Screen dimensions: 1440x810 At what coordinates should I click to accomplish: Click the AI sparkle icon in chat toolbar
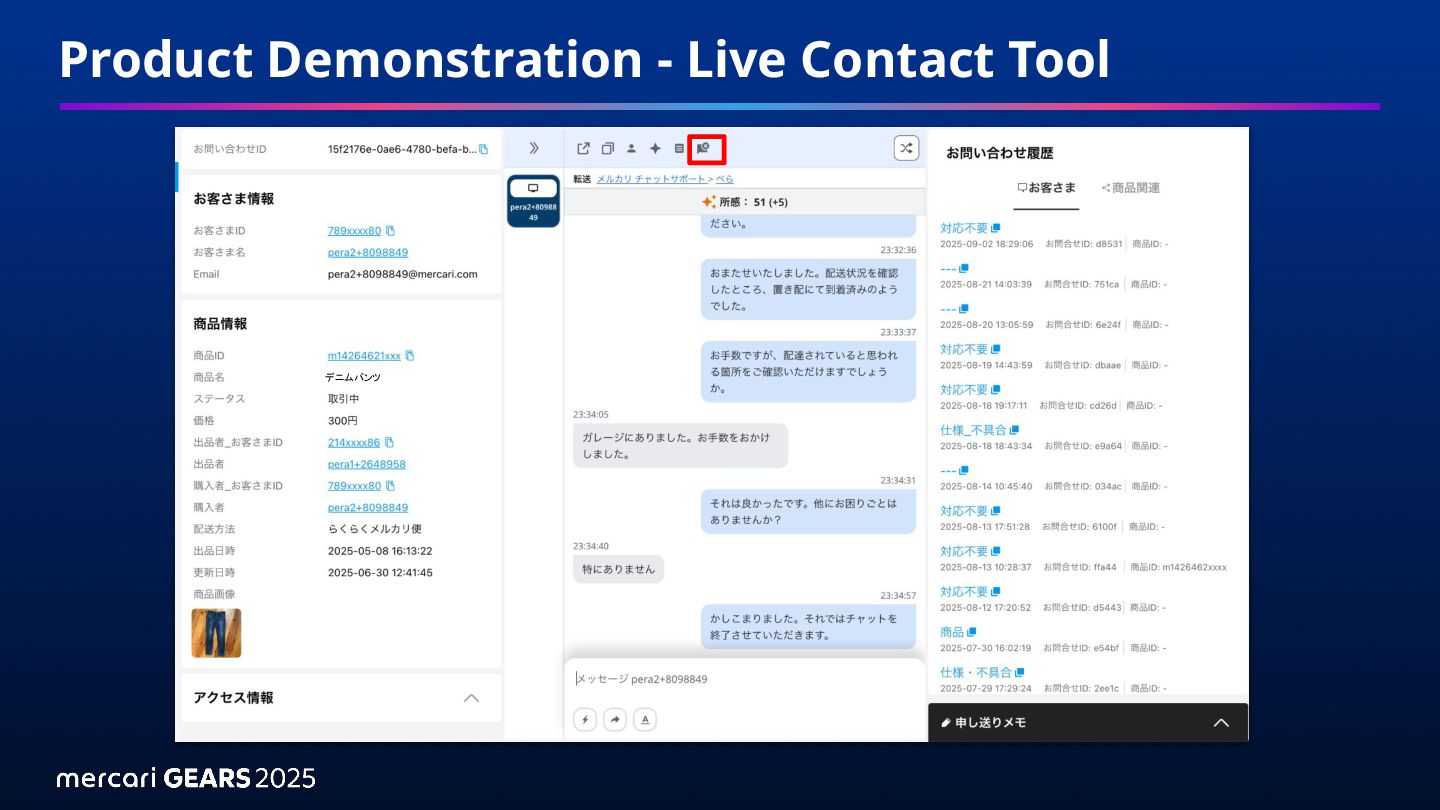(655, 148)
